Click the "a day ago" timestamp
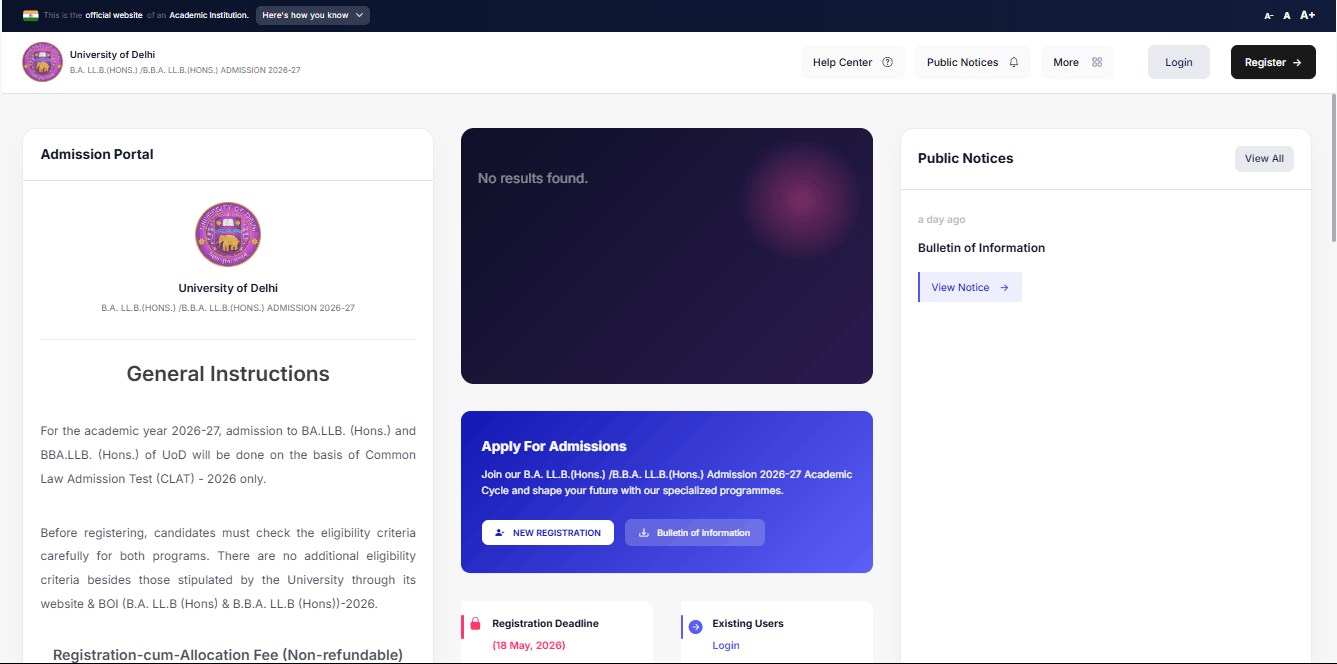Screen dimensions: 1337x664 (x=942, y=219)
